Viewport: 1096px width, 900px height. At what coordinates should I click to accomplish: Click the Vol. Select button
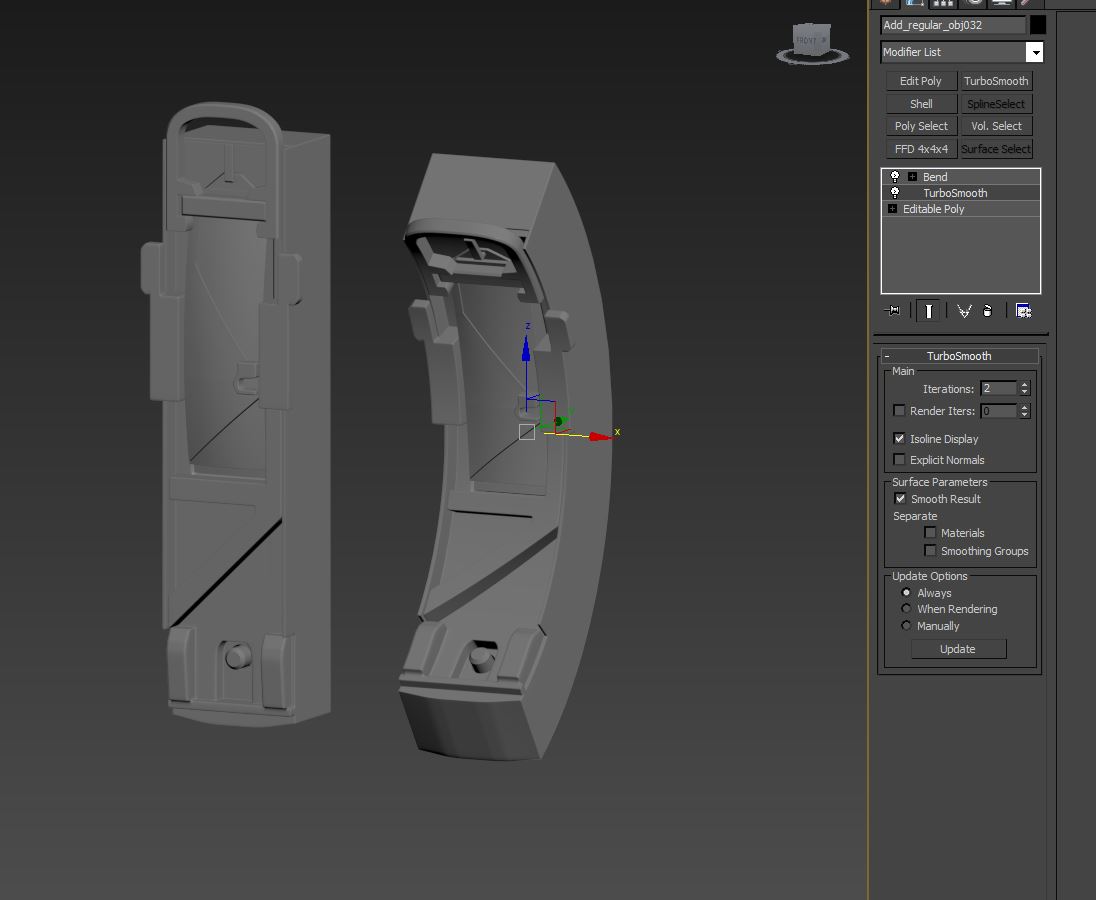pyautogui.click(x=996, y=126)
